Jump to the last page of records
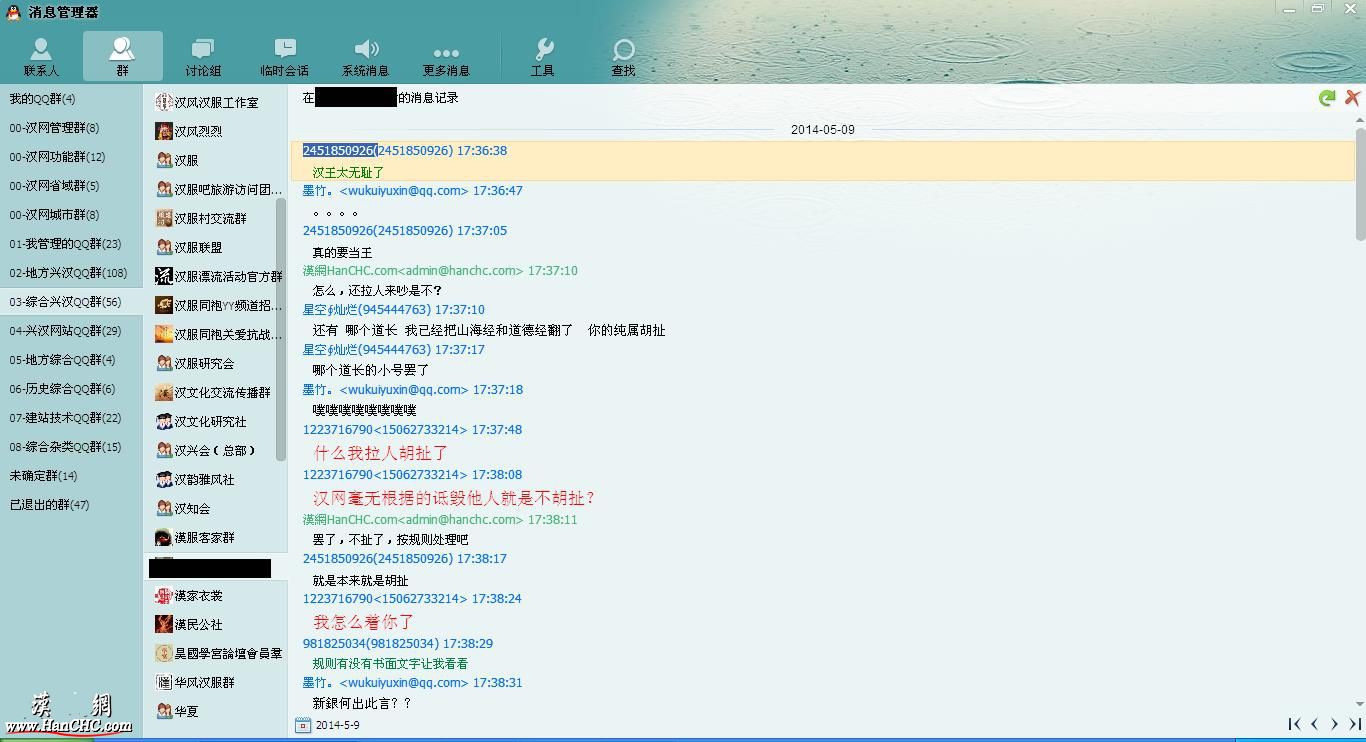 pos(1355,724)
